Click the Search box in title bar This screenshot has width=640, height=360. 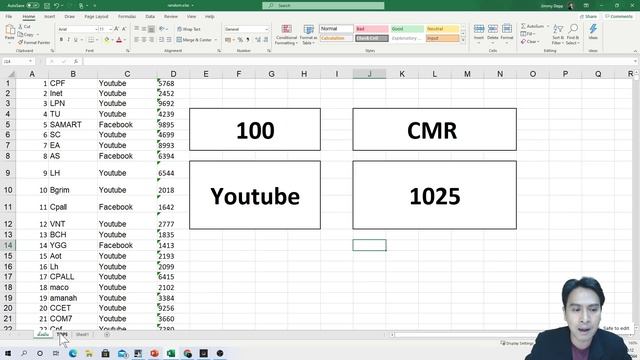[x=323, y=6]
